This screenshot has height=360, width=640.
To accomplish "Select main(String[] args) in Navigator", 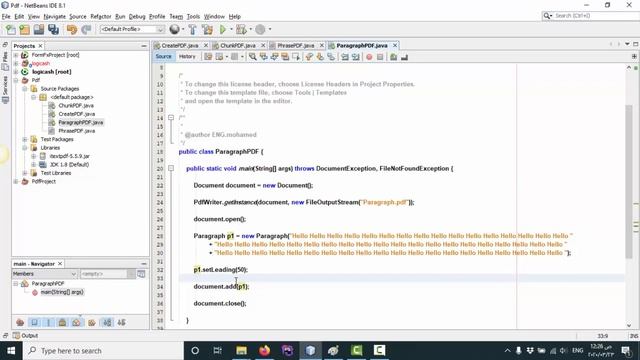I will [x=62, y=292].
